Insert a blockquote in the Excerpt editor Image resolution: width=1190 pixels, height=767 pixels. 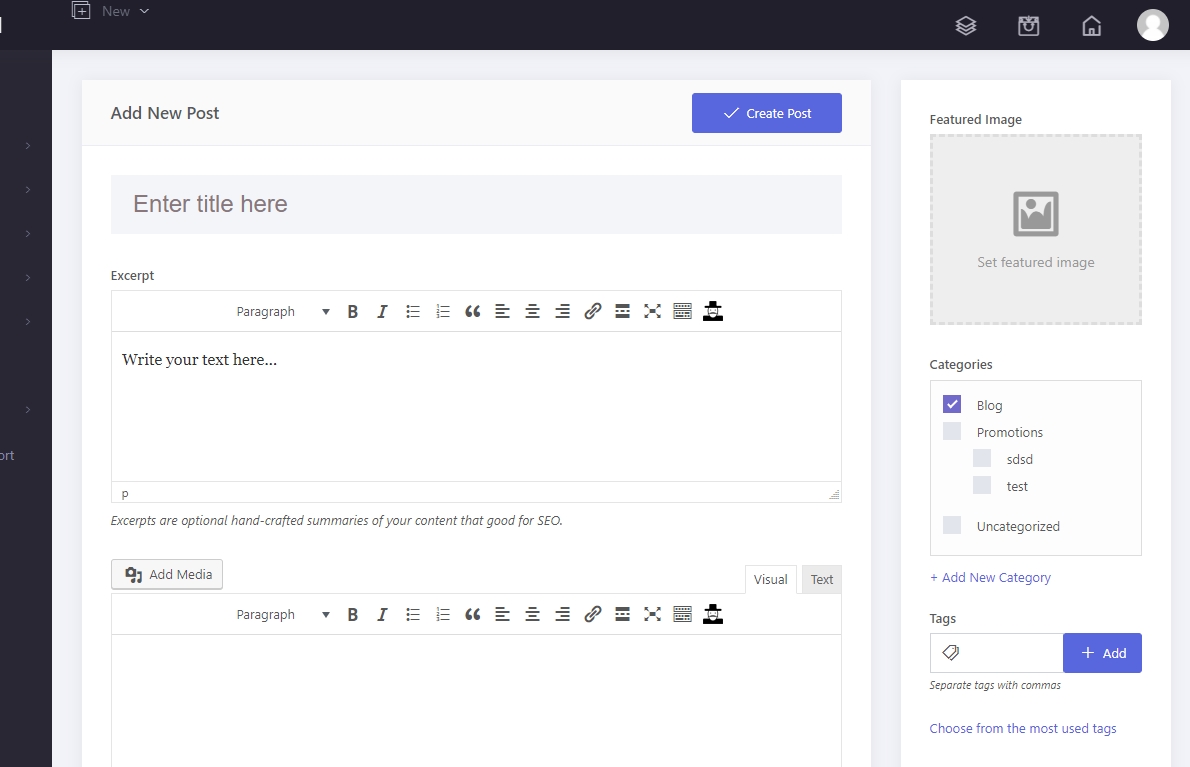pyautogui.click(x=473, y=312)
